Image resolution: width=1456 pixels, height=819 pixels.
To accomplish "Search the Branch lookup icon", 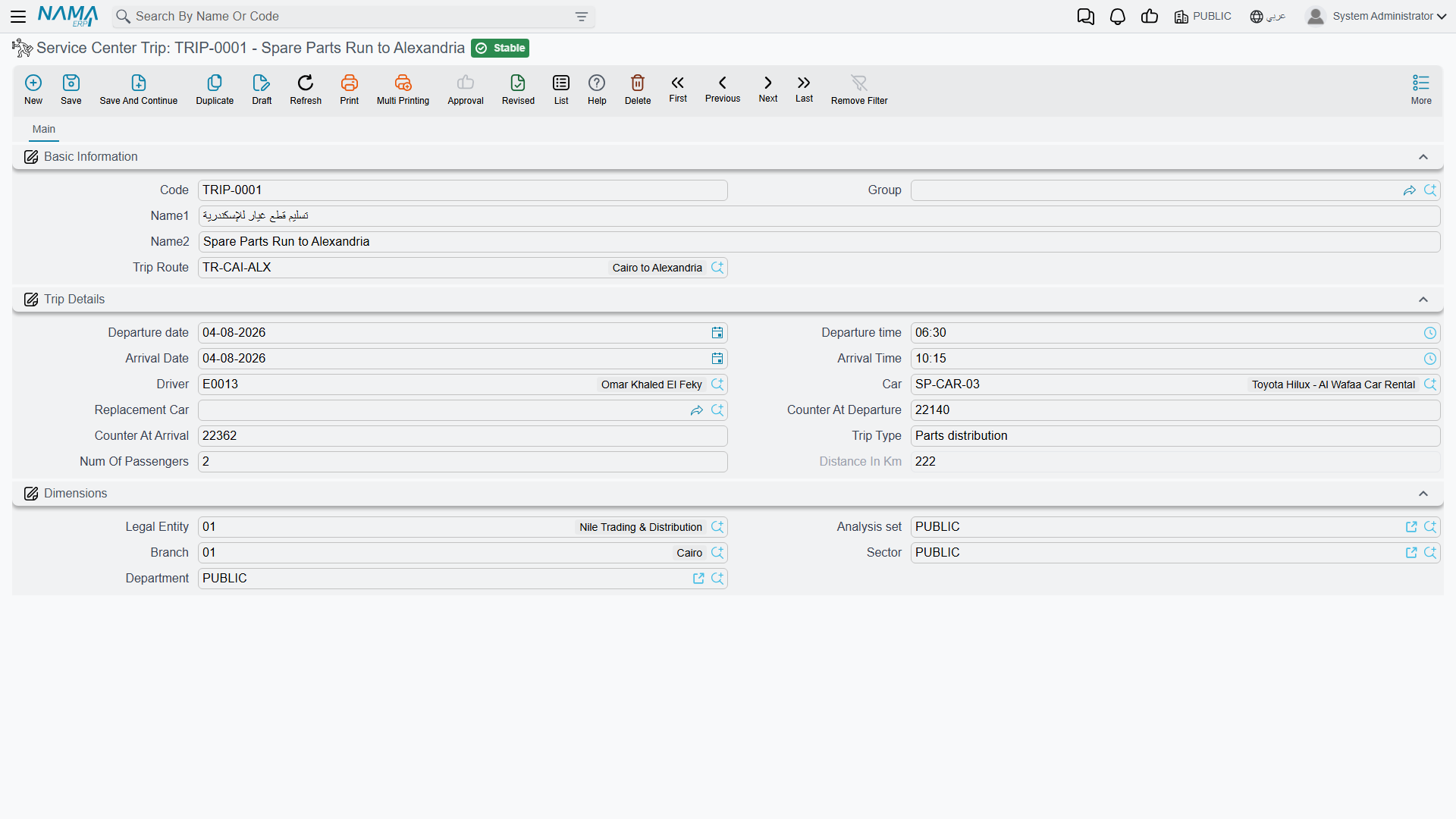I will pos(717,553).
